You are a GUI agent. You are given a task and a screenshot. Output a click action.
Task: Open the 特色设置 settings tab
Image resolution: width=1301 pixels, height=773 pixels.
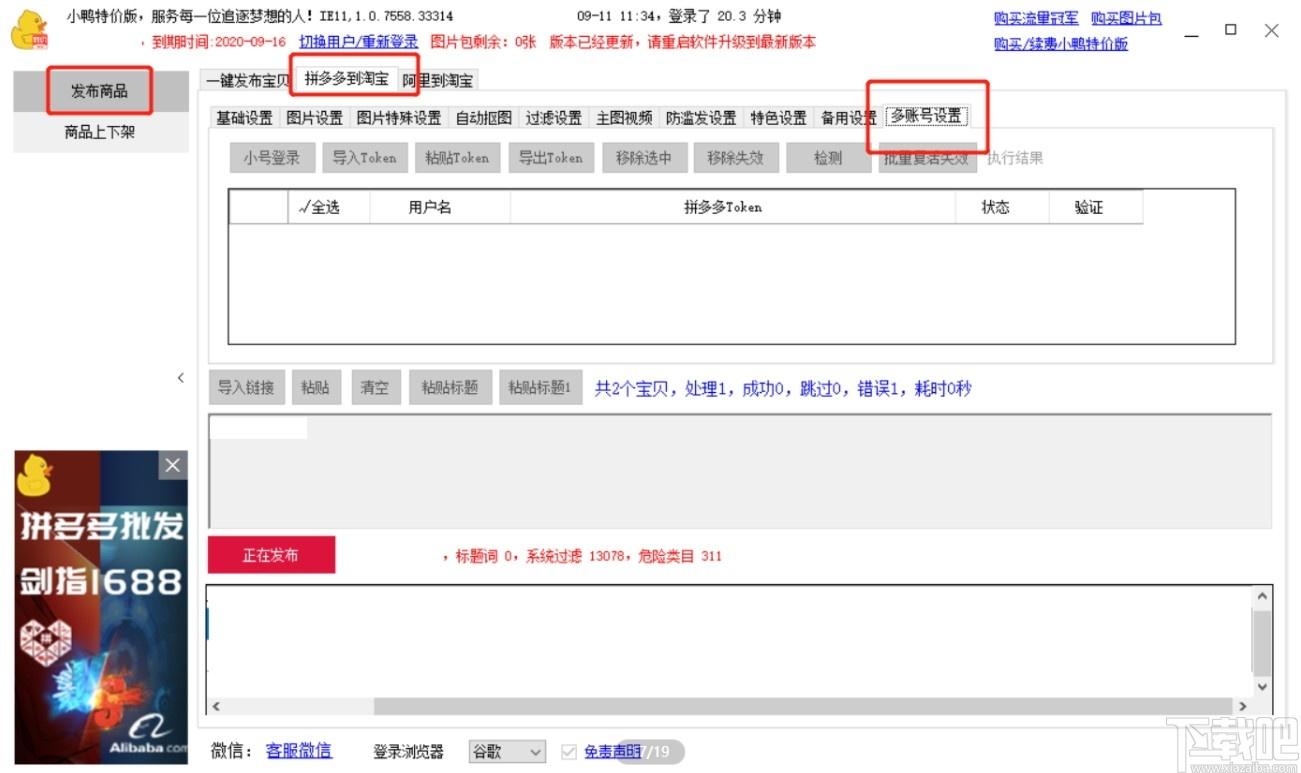point(778,118)
